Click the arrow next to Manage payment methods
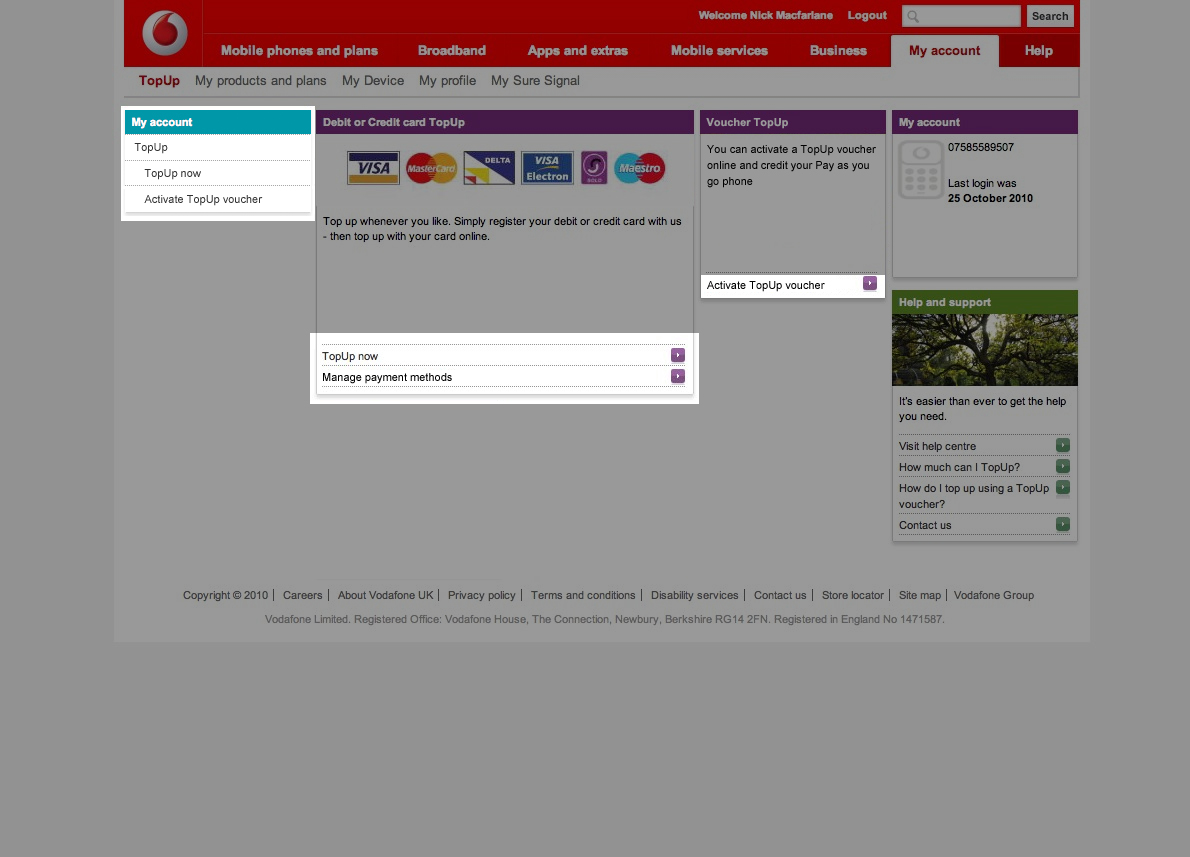The width and height of the screenshot is (1190, 857). [x=678, y=377]
